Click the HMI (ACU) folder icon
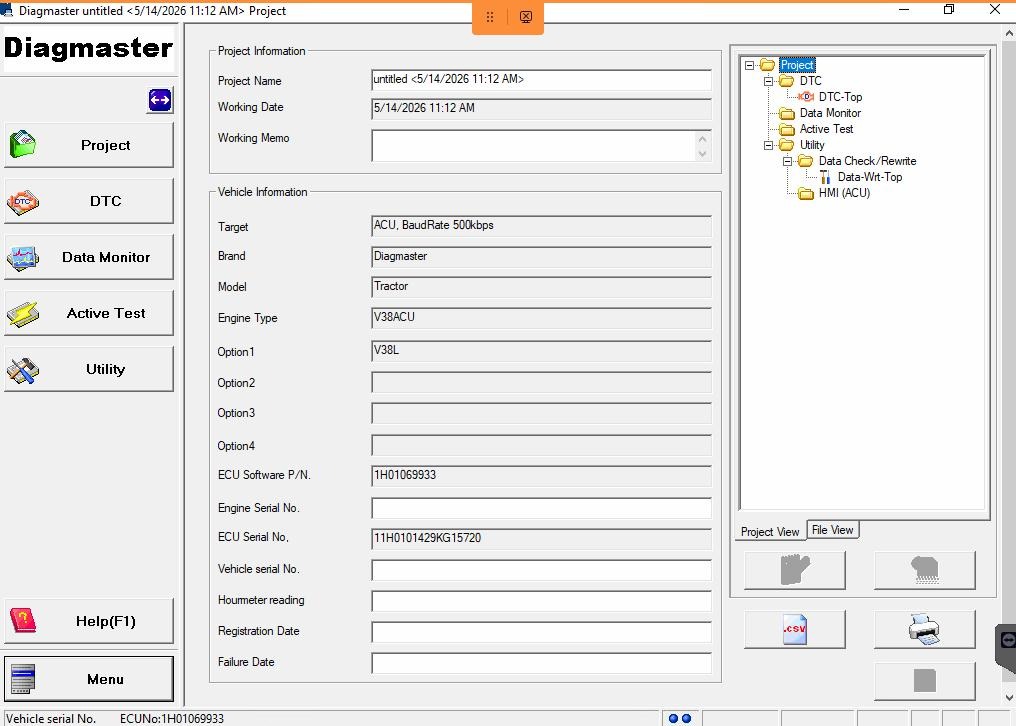 805,193
